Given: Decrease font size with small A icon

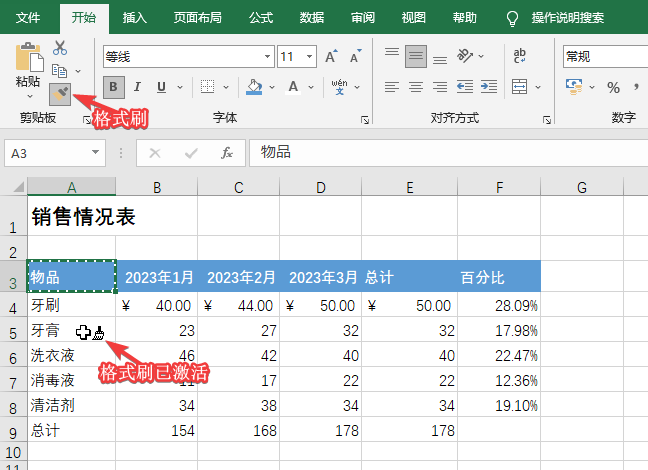Looking at the screenshot, I should pos(355,56).
